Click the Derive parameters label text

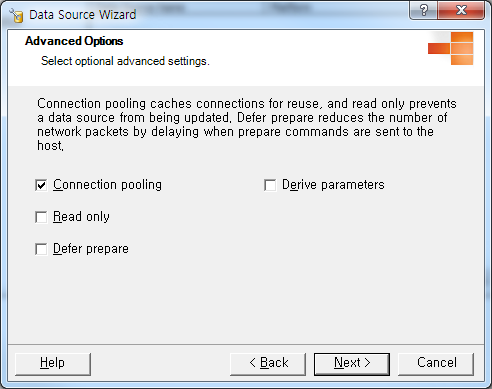[333, 185]
